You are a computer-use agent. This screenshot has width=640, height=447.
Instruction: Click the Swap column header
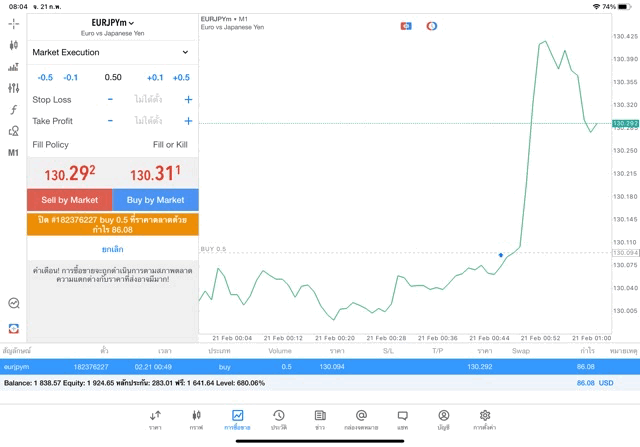tap(521, 351)
